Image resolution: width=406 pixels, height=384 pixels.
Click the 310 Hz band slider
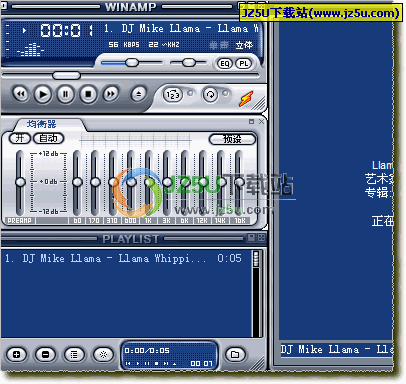(113, 182)
